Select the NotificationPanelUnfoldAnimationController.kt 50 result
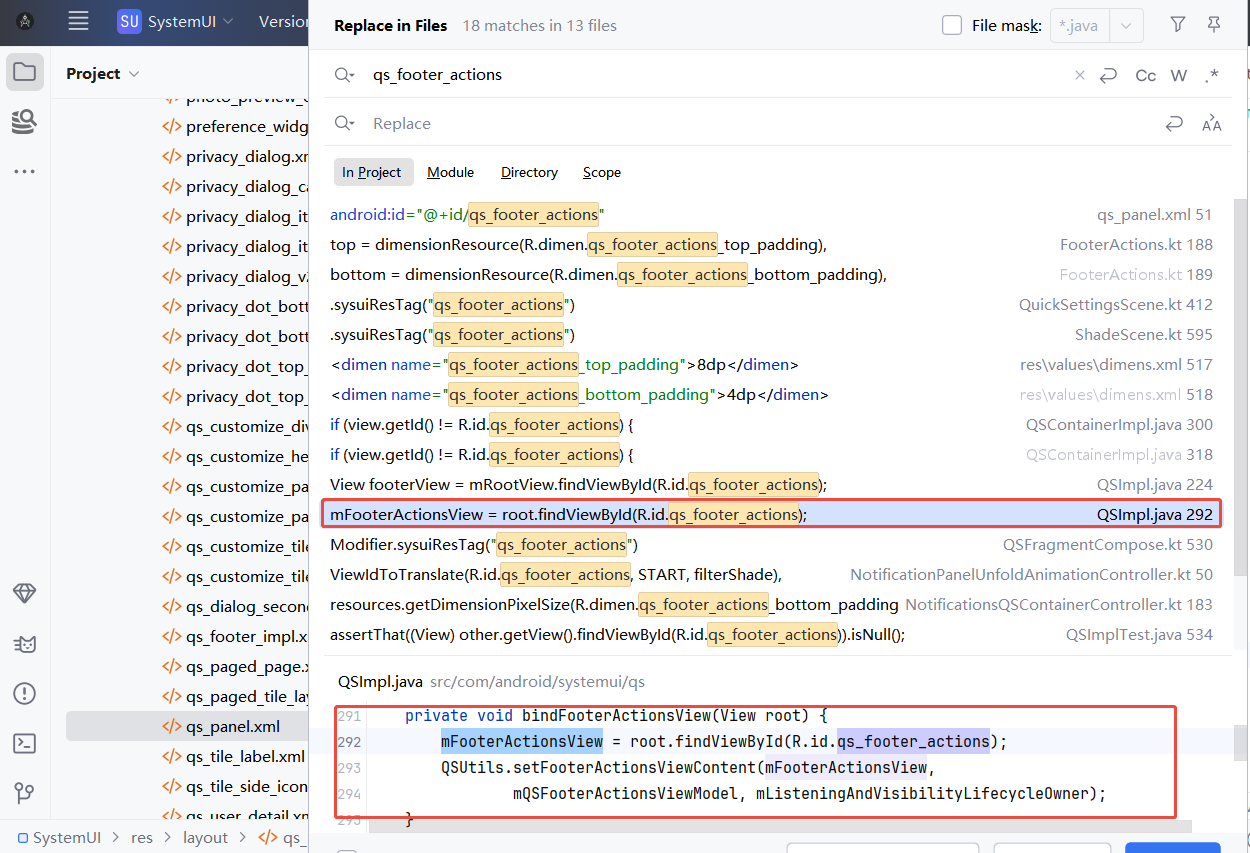Viewport: 1250px width, 853px height. (x=771, y=574)
